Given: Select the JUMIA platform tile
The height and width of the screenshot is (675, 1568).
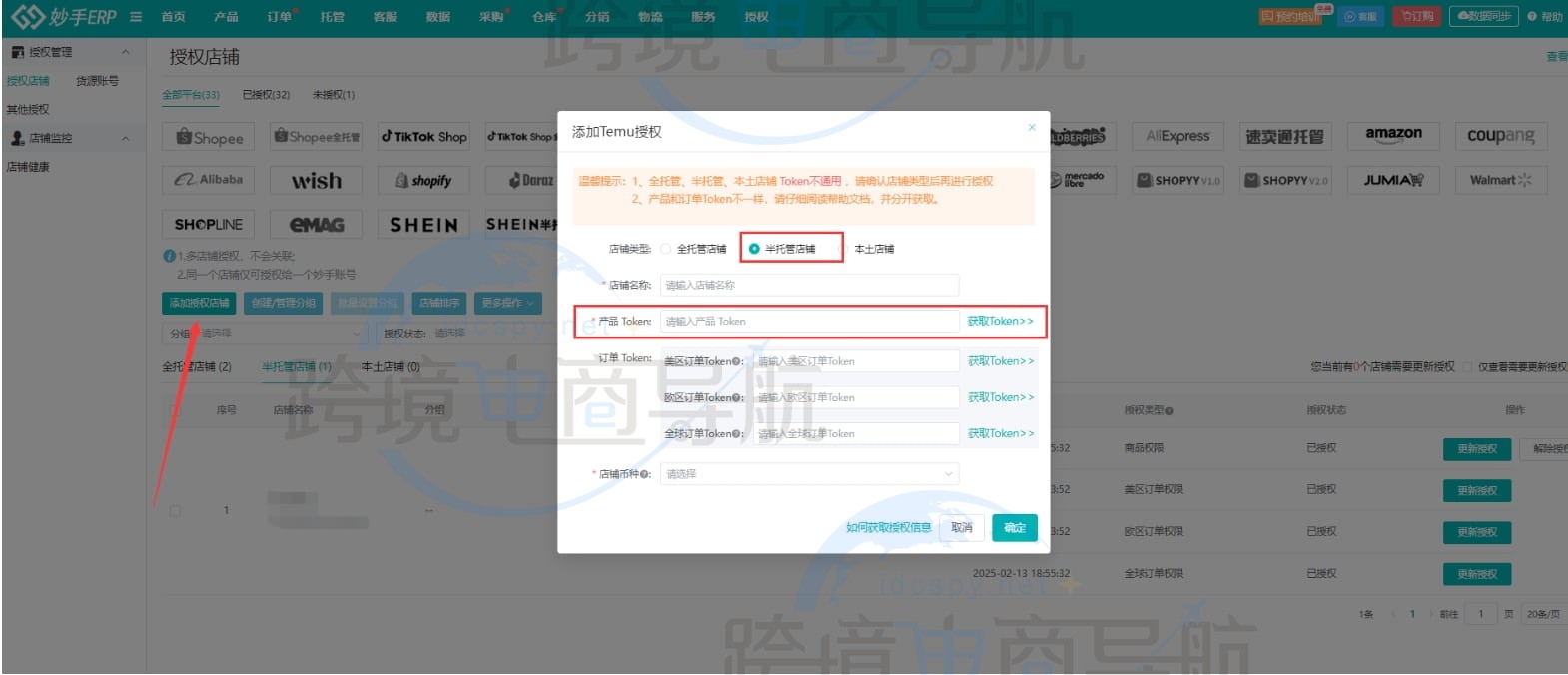Looking at the screenshot, I should (1394, 180).
